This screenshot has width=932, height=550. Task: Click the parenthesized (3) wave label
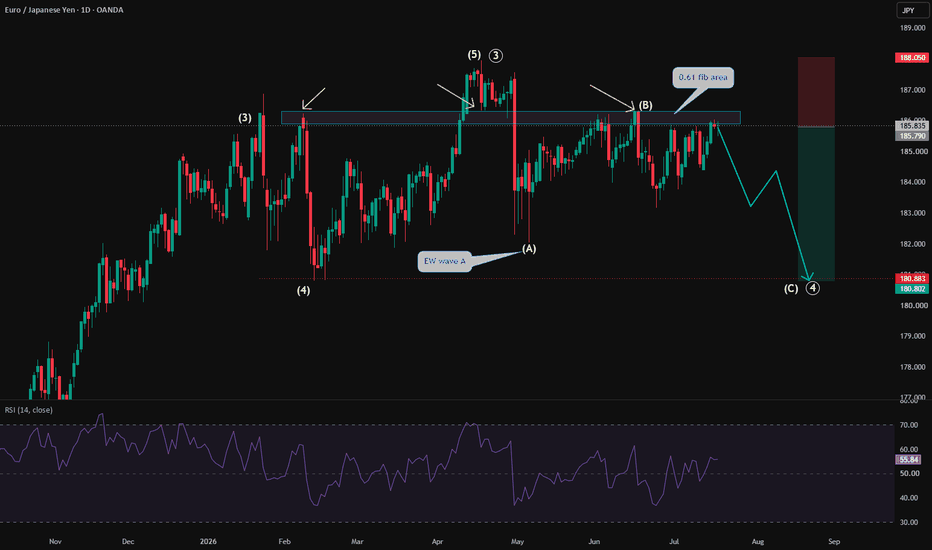coord(245,118)
